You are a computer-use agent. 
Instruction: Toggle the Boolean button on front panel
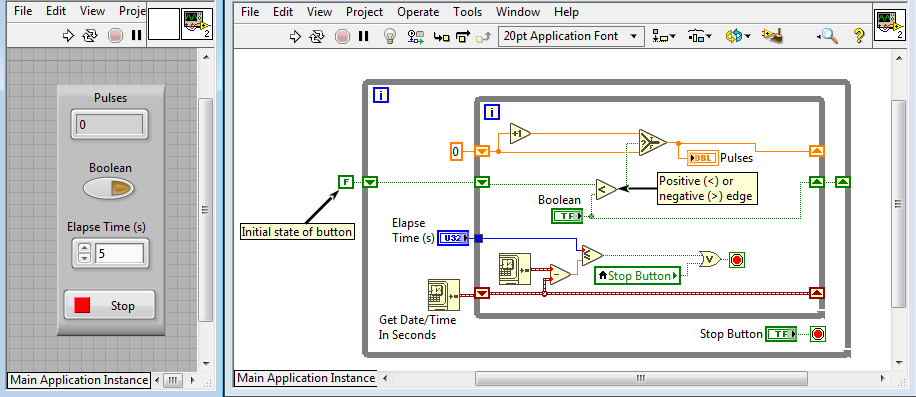pos(109,188)
